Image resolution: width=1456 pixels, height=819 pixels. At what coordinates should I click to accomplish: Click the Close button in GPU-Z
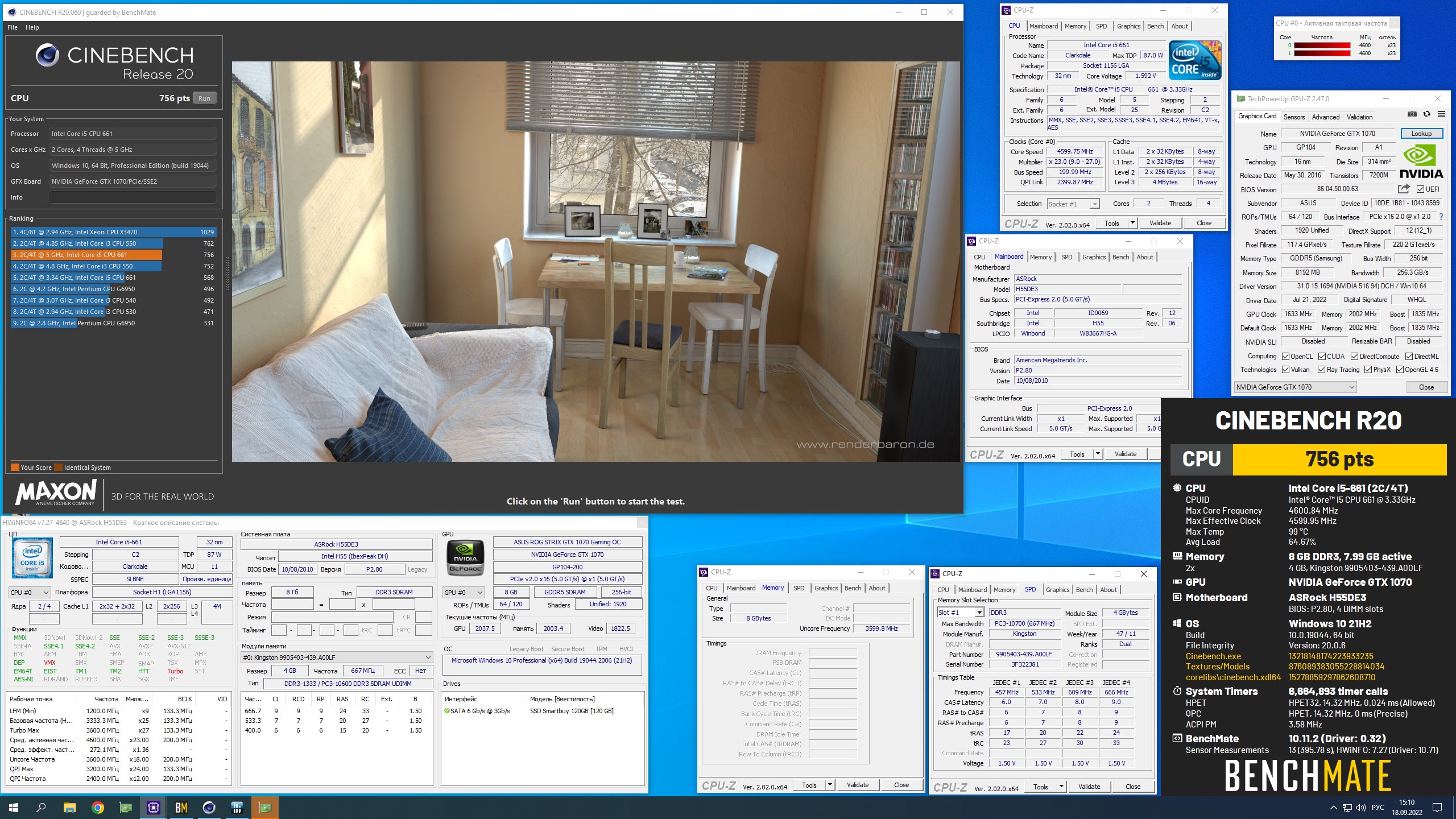tap(1426, 387)
